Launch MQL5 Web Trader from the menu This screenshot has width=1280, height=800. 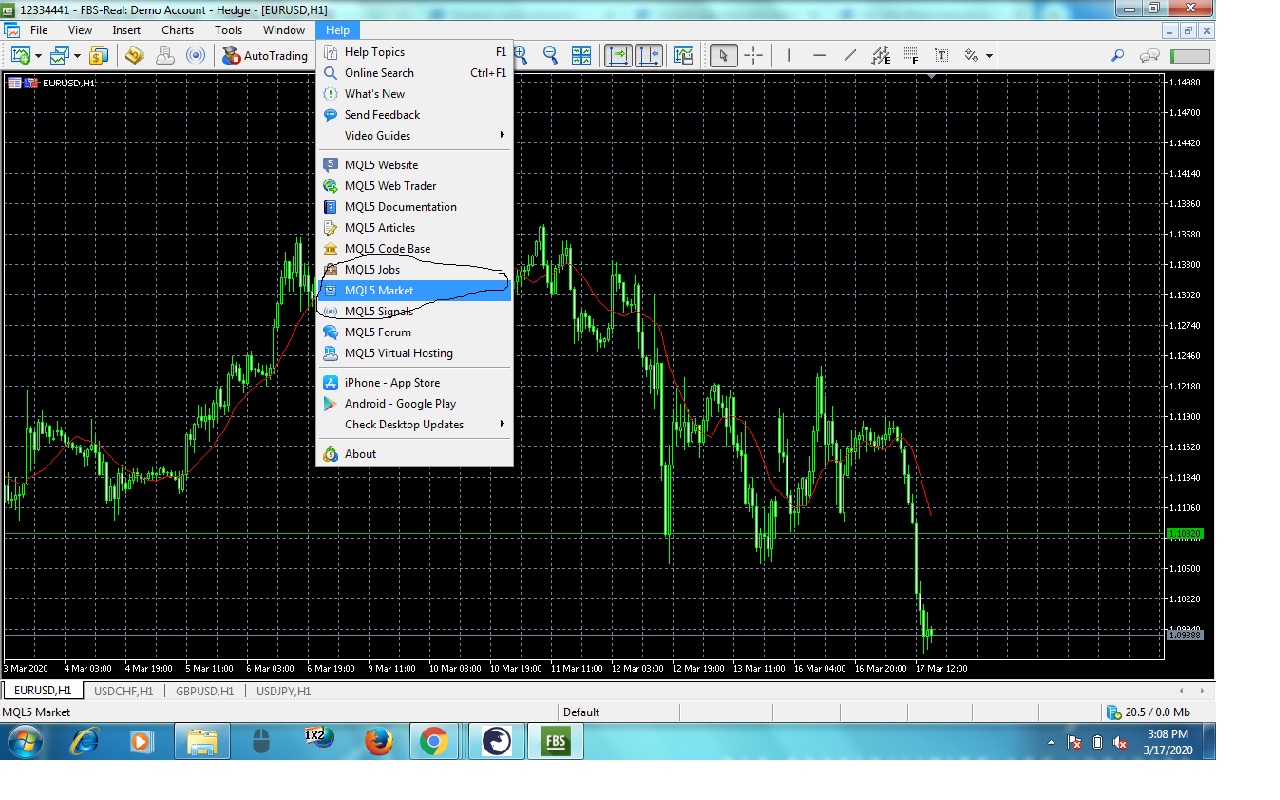(414, 186)
